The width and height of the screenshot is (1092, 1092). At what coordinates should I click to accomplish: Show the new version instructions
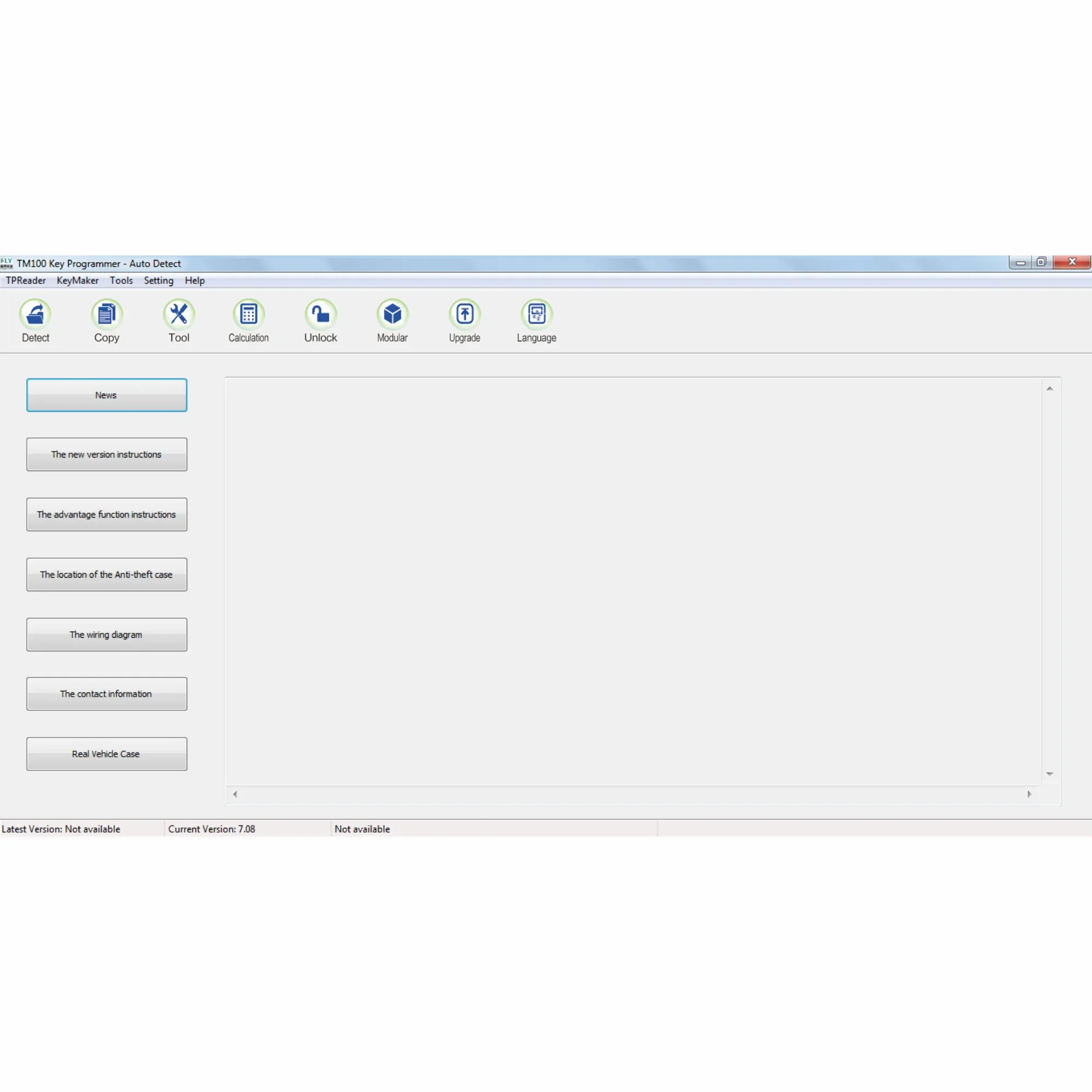coord(106,454)
